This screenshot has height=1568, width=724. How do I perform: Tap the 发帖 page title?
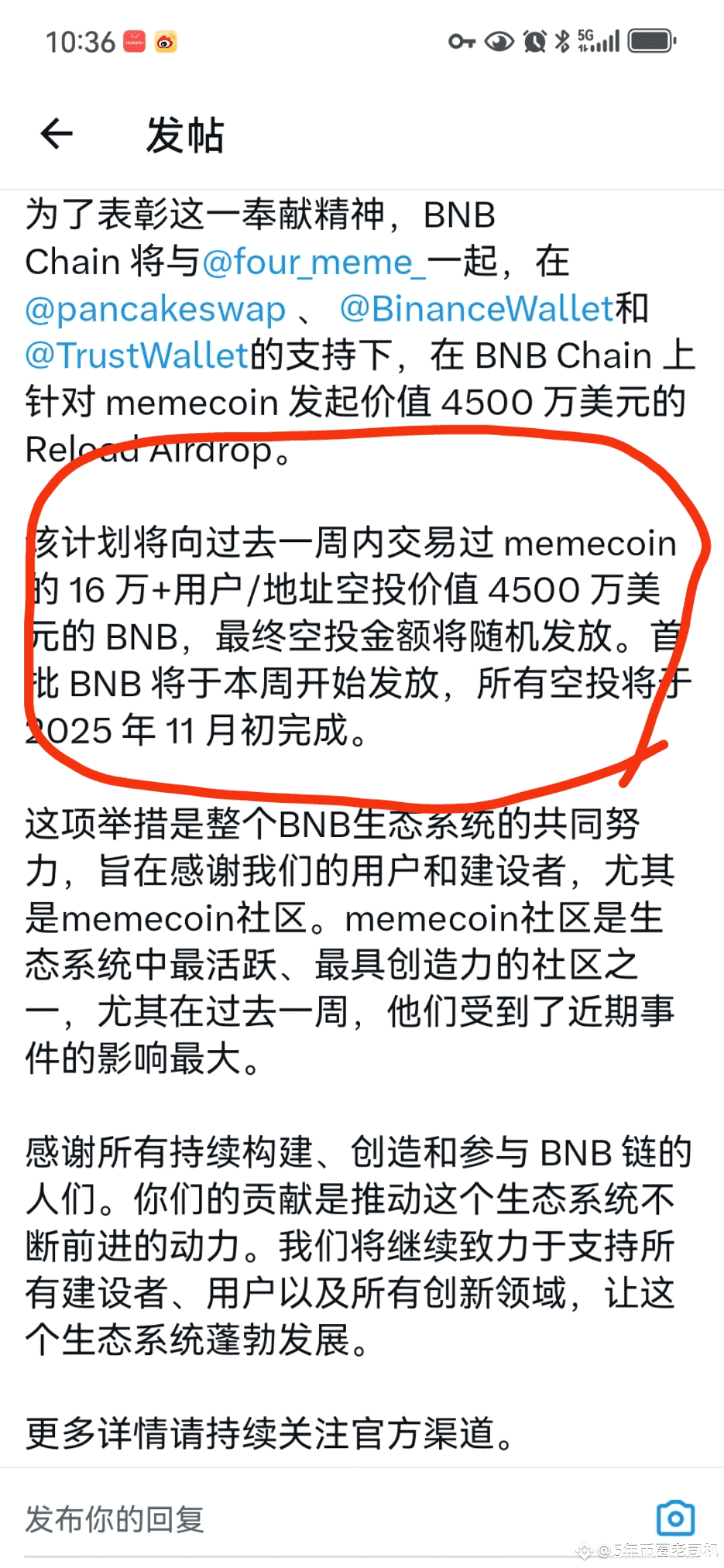click(x=185, y=135)
